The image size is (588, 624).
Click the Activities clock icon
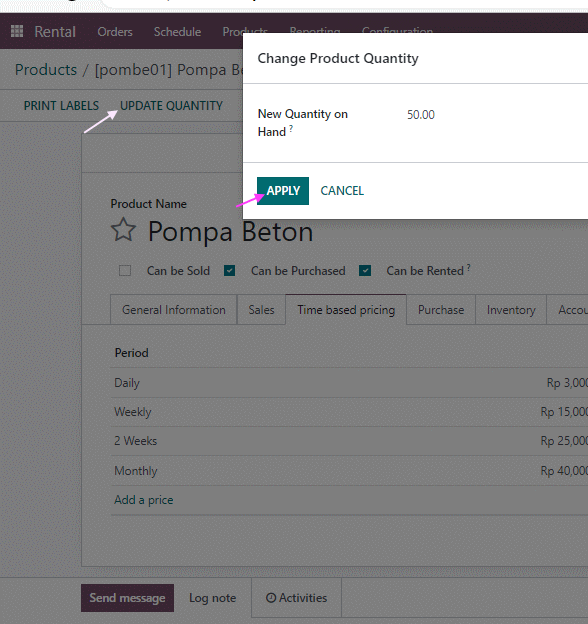click(271, 598)
